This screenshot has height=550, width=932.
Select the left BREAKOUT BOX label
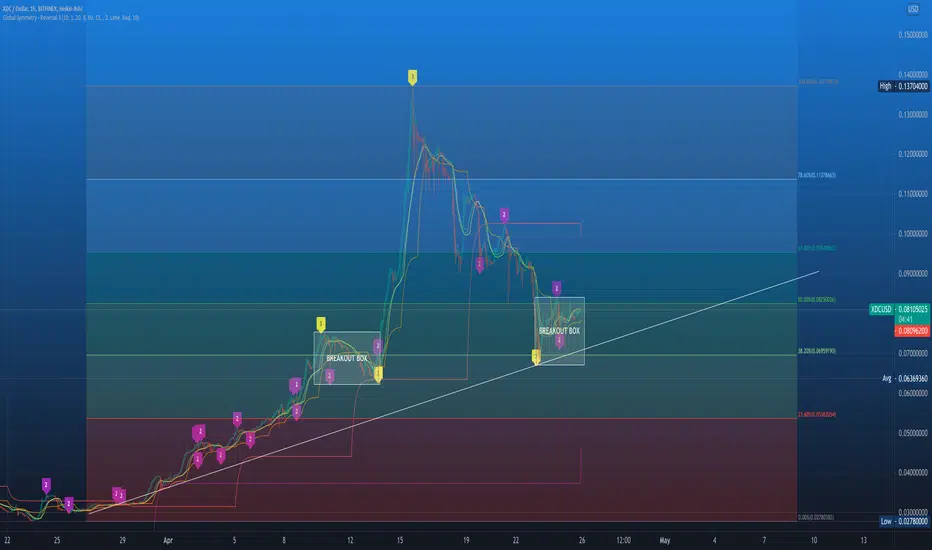point(347,359)
